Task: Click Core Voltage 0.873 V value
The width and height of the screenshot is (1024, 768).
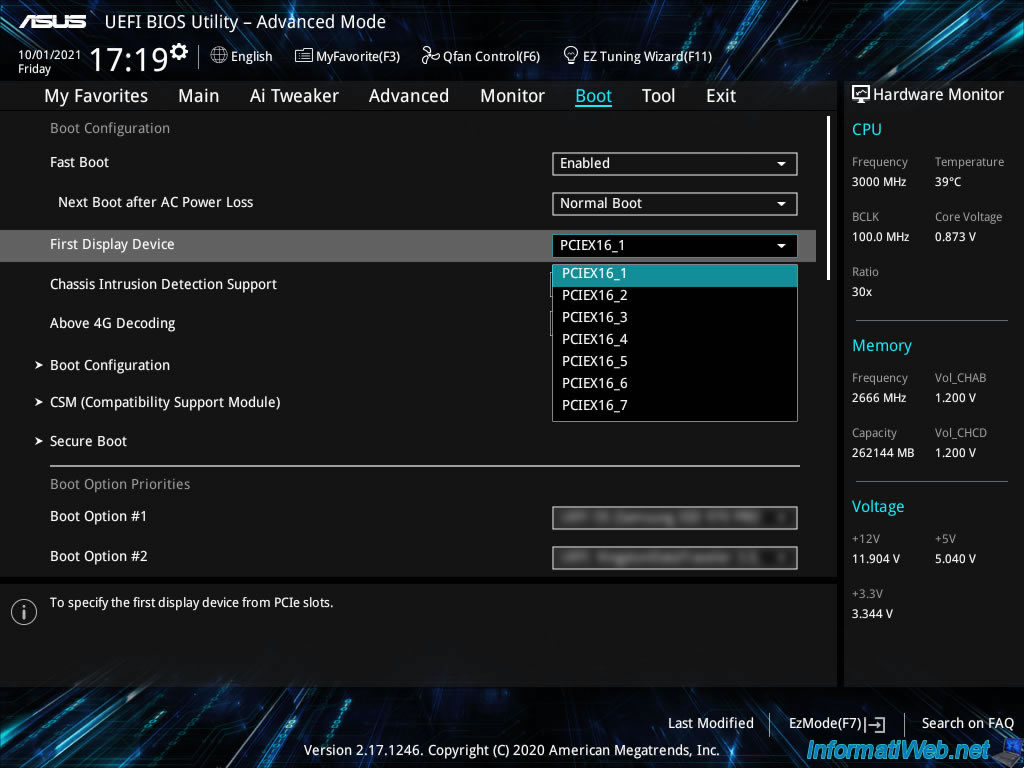Action: click(955, 236)
